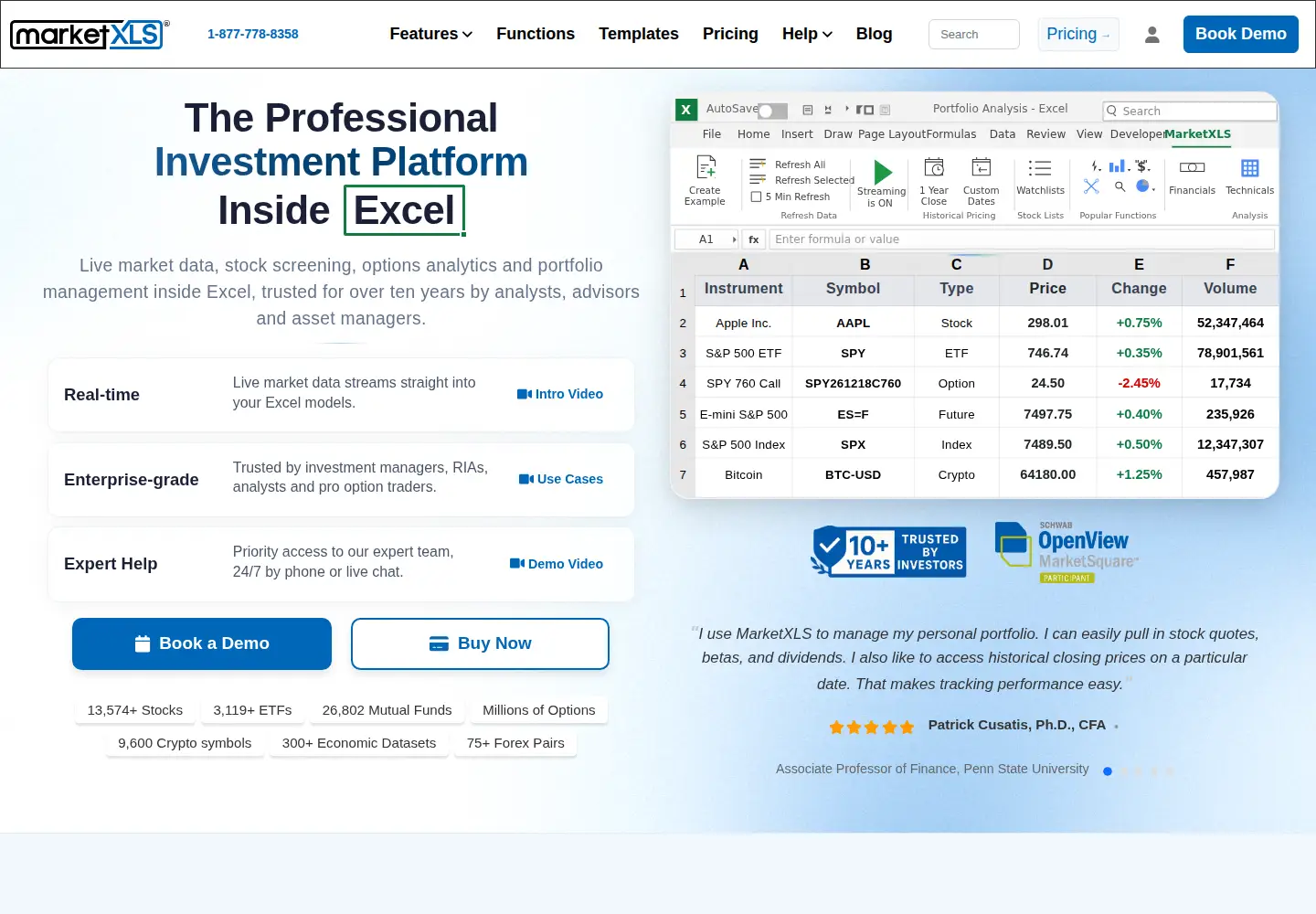Click the fx function button
The height and width of the screenshot is (914, 1316).
(x=754, y=239)
